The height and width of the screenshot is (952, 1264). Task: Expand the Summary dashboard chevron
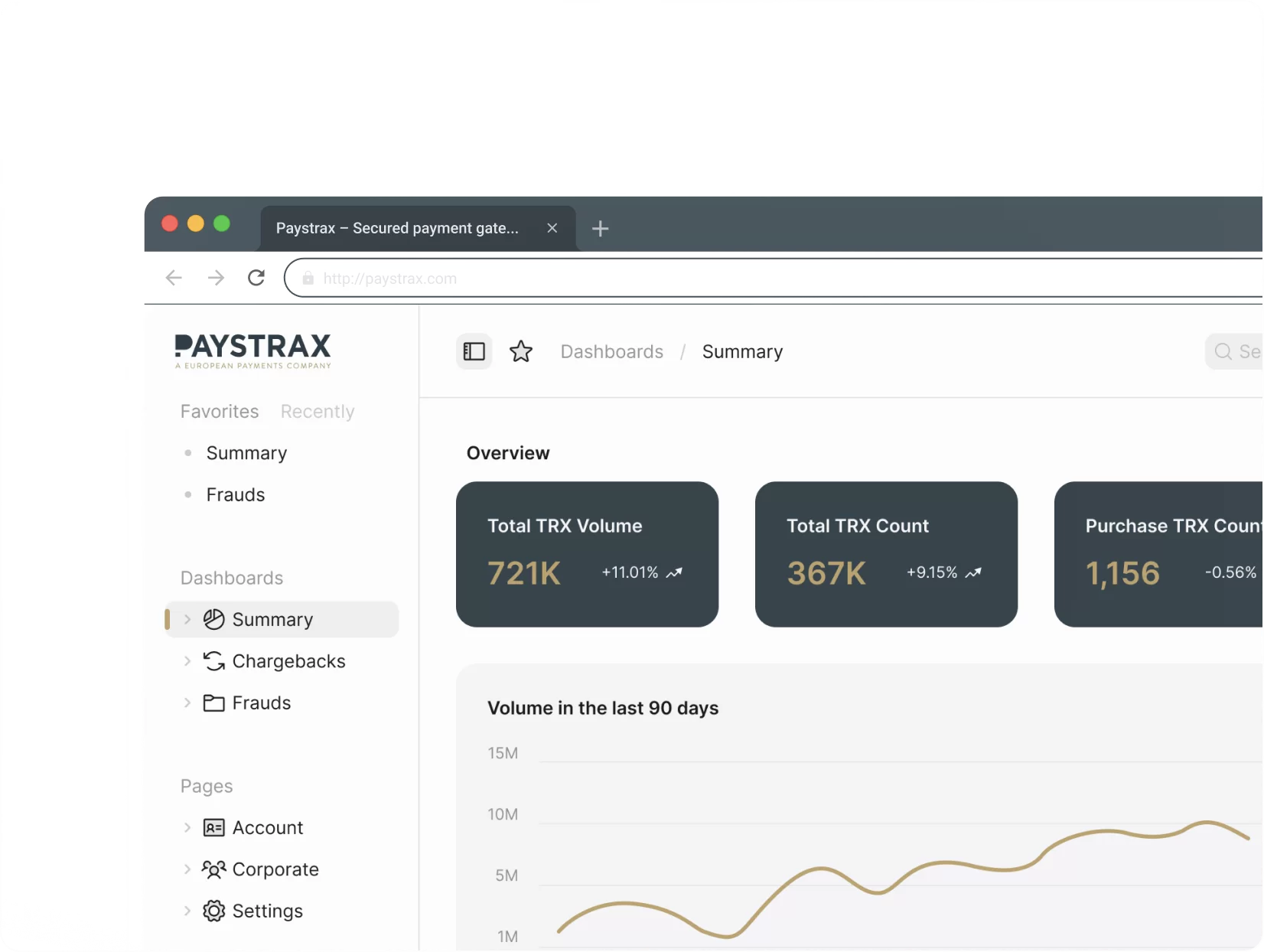[x=187, y=619]
